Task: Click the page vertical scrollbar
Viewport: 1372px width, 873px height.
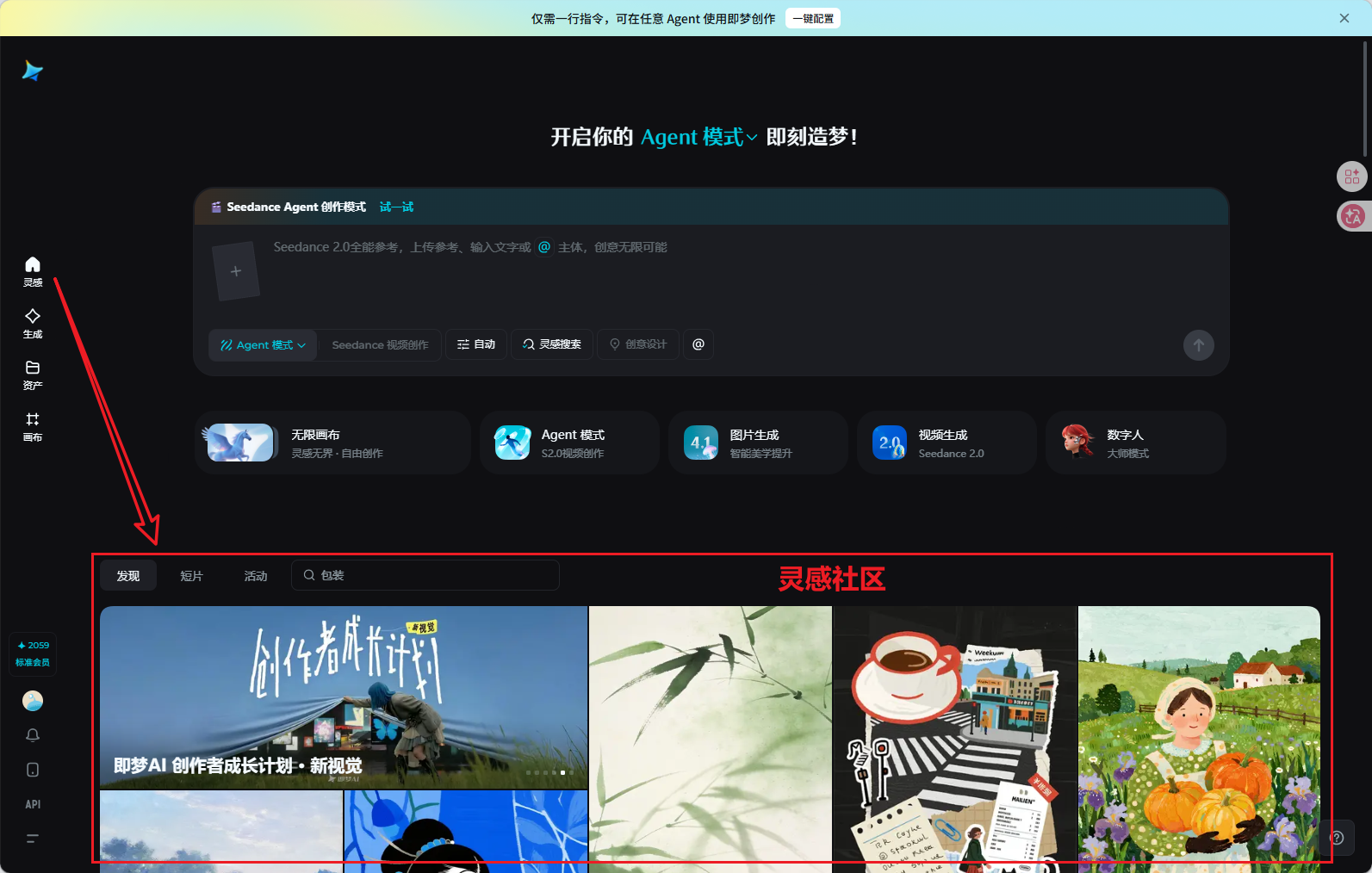Action: (1366, 99)
